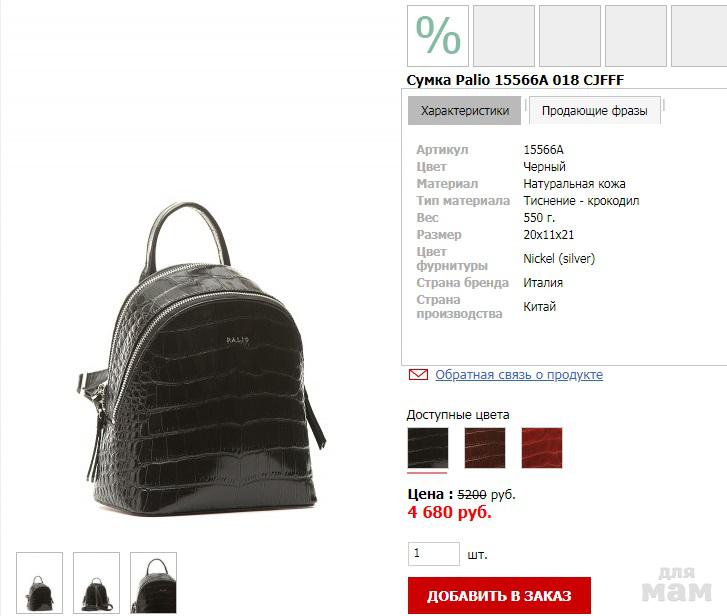Click the fourth empty badge box
The width and height of the screenshot is (727, 616).
636,36
